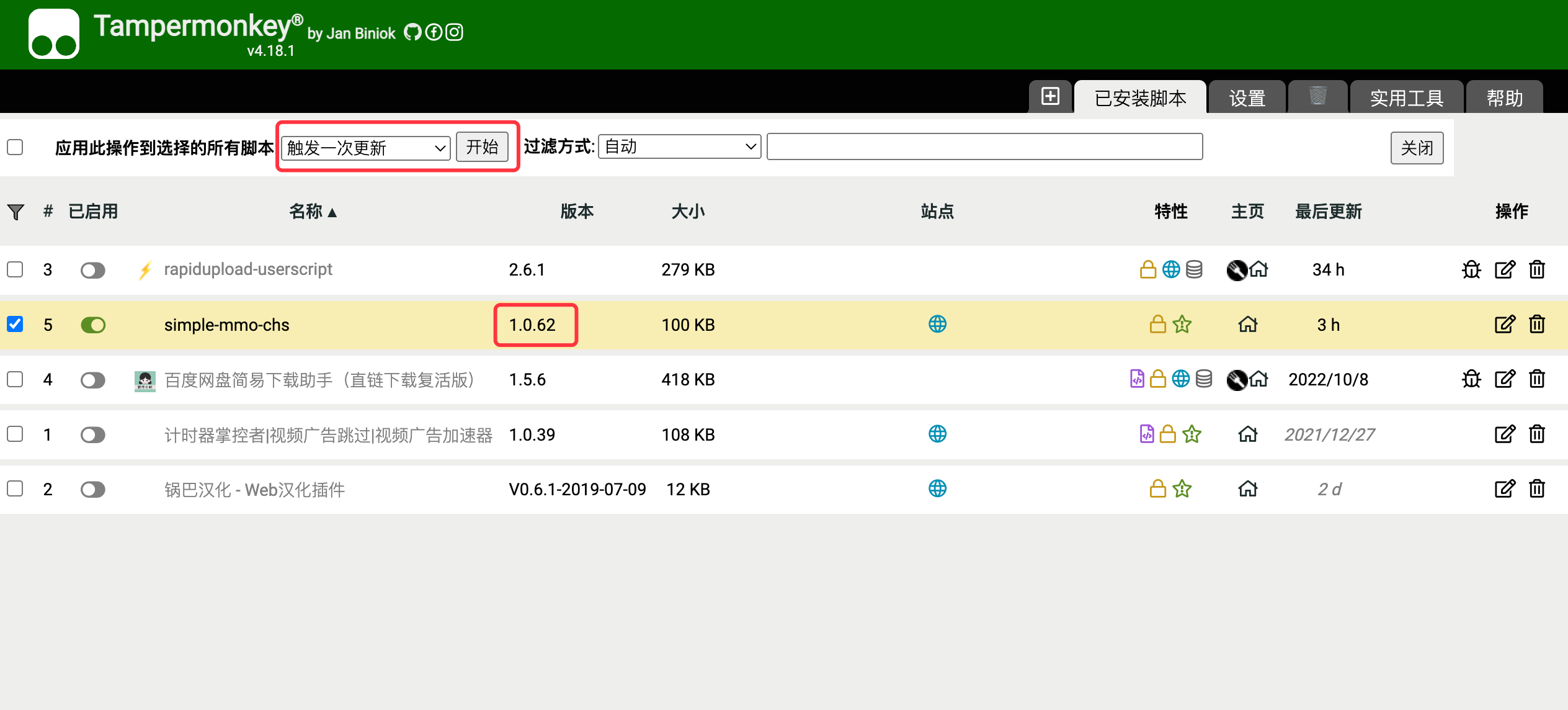Enable the 计时器掌控者 toggle
Viewport: 1568px width, 710px height.
93,434
